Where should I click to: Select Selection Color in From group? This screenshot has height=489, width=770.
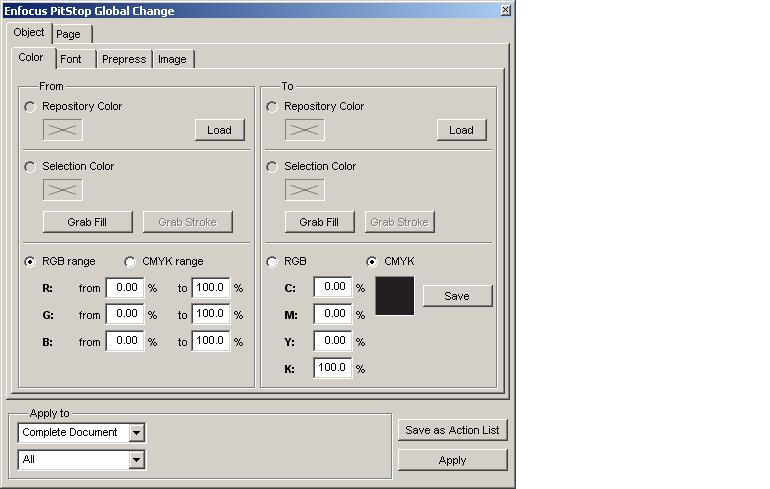(x=30, y=167)
